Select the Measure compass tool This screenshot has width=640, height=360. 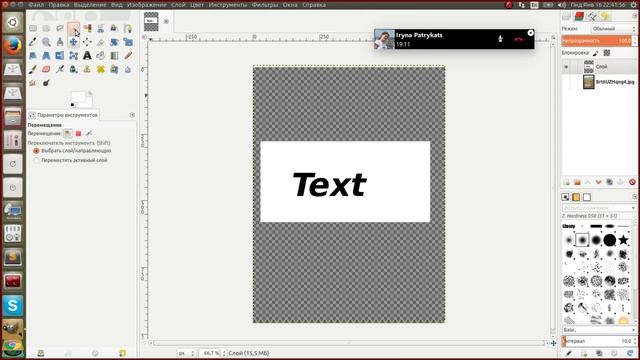[60, 42]
